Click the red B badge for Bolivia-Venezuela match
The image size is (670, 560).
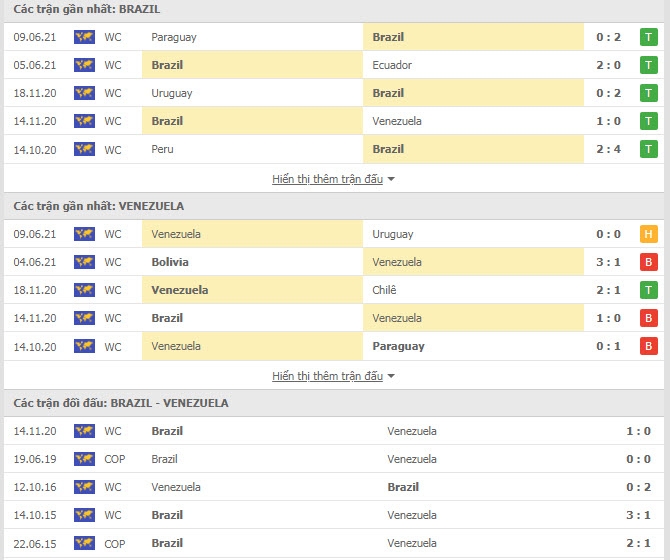(x=648, y=262)
